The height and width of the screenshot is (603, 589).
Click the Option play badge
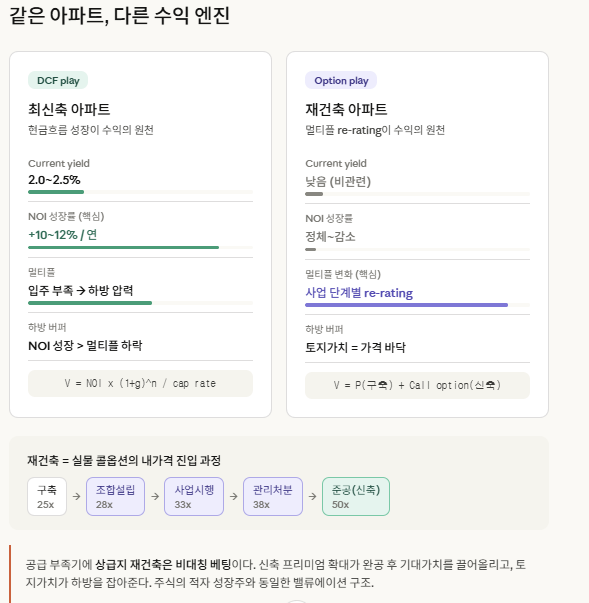pyautogui.click(x=341, y=80)
